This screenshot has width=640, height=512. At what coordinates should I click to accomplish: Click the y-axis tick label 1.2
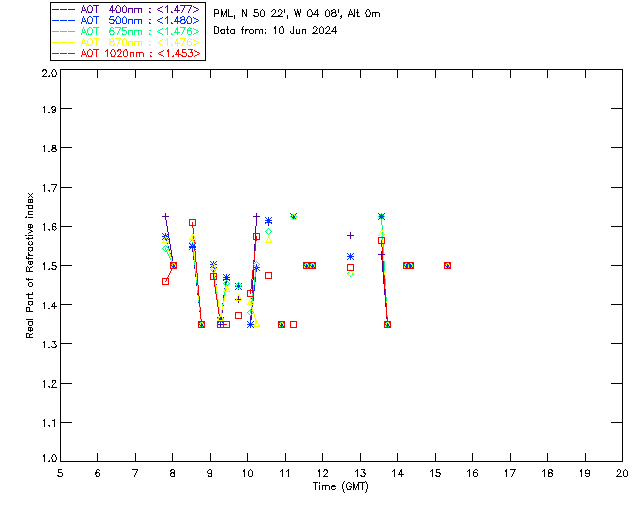pos(49,384)
